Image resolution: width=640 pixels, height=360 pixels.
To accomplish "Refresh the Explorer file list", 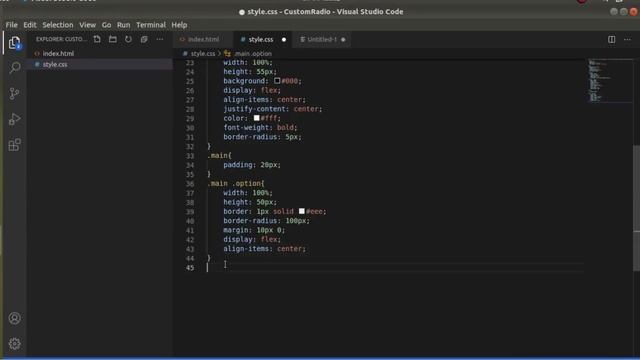I will (x=128, y=39).
